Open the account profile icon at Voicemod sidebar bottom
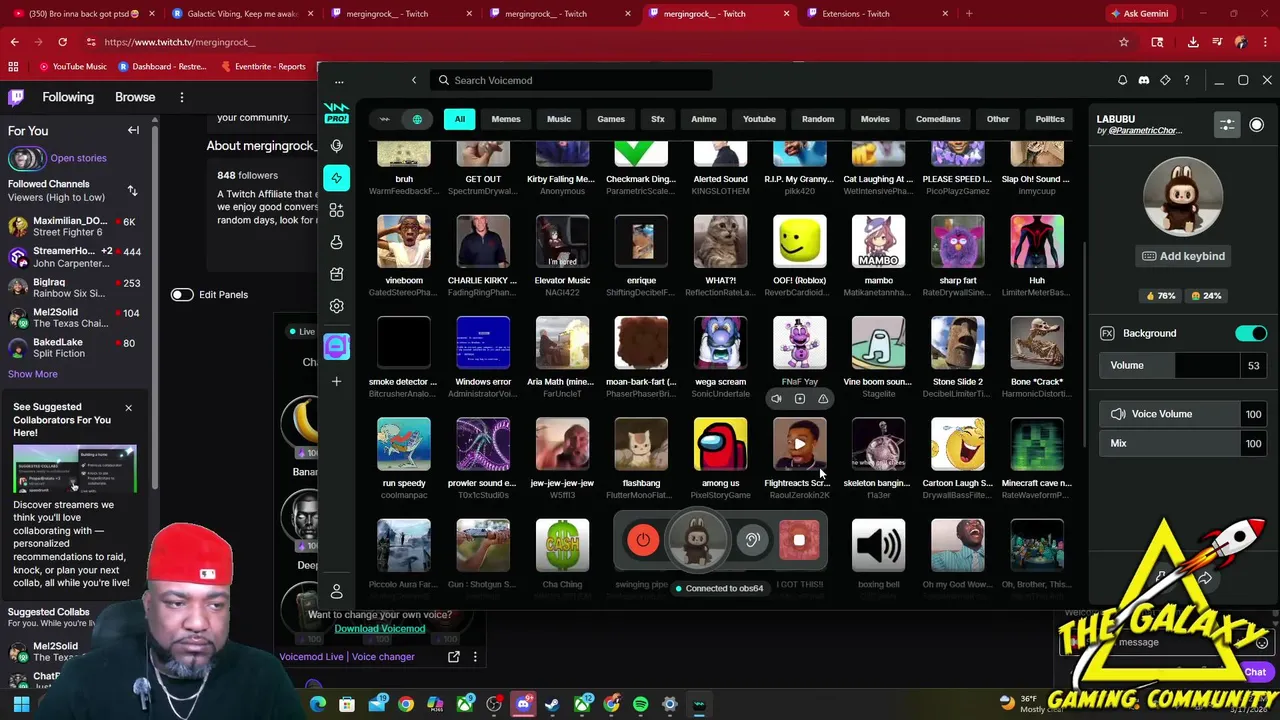The width and height of the screenshot is (1280, 720). pyautogui.click(x=337, y=591)
